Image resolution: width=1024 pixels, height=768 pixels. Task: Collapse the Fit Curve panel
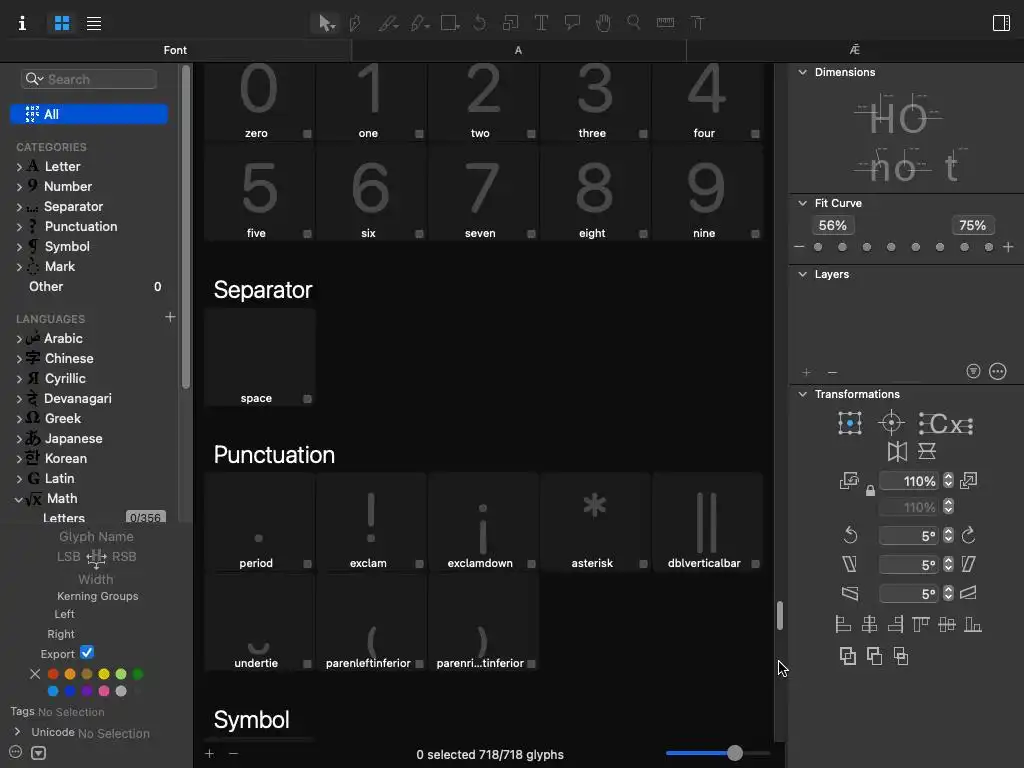(803, 203)
